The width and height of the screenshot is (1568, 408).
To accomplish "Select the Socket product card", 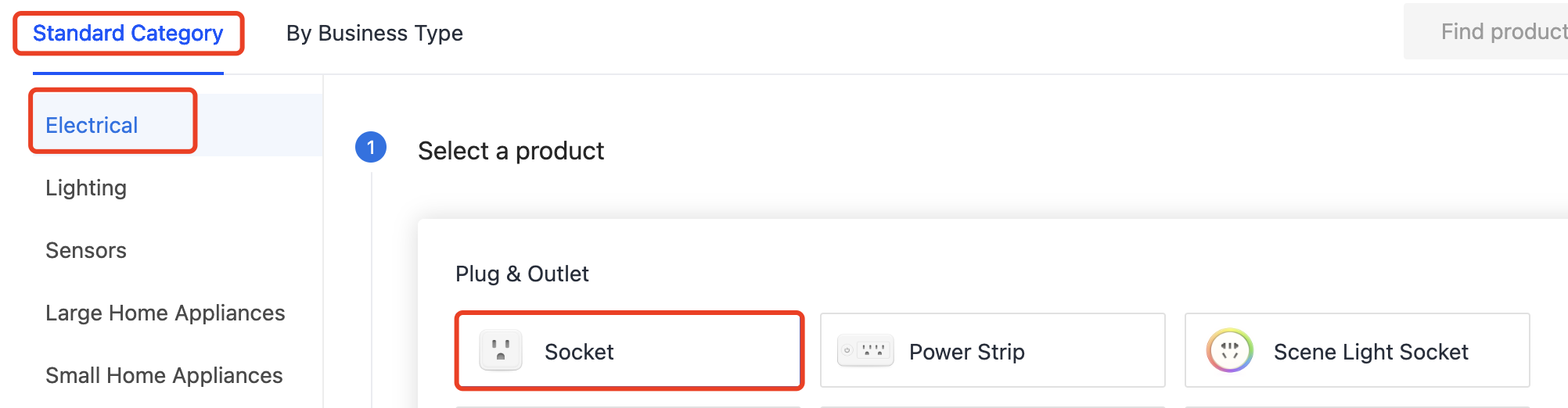I will coord(629,350).
